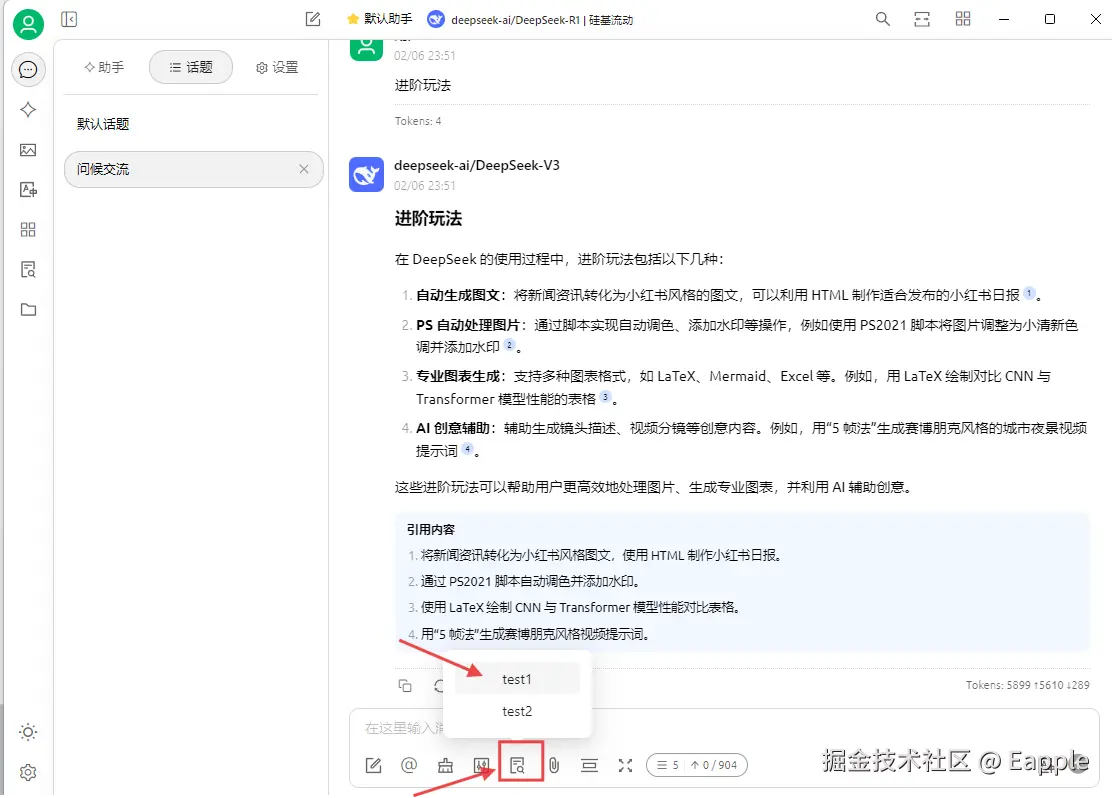Viewport: 1112px width, 798px height.
Task: Click the 02/06 23:51 timestamp under DeepSeek-V3
Action: coord(425,185)
